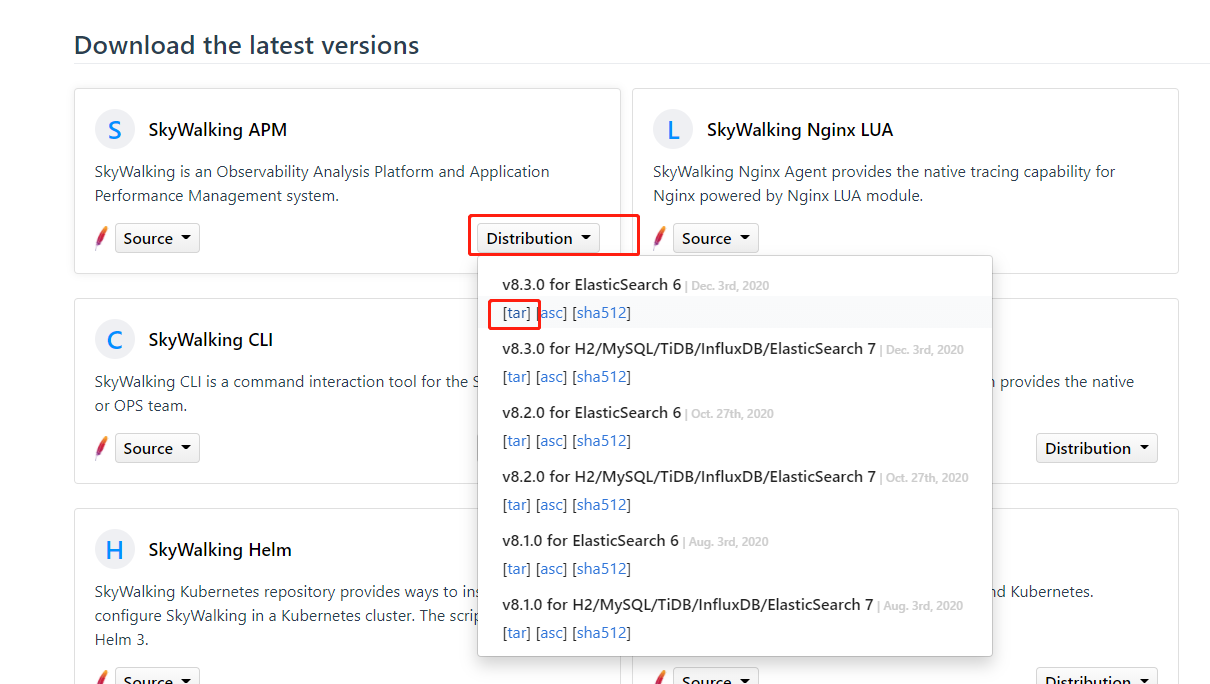Screen dimensions: 1210x684
Task: Open Source dropdown in SkyWalking CLI card
Action: pyautogui.click(x=157, y=448)
